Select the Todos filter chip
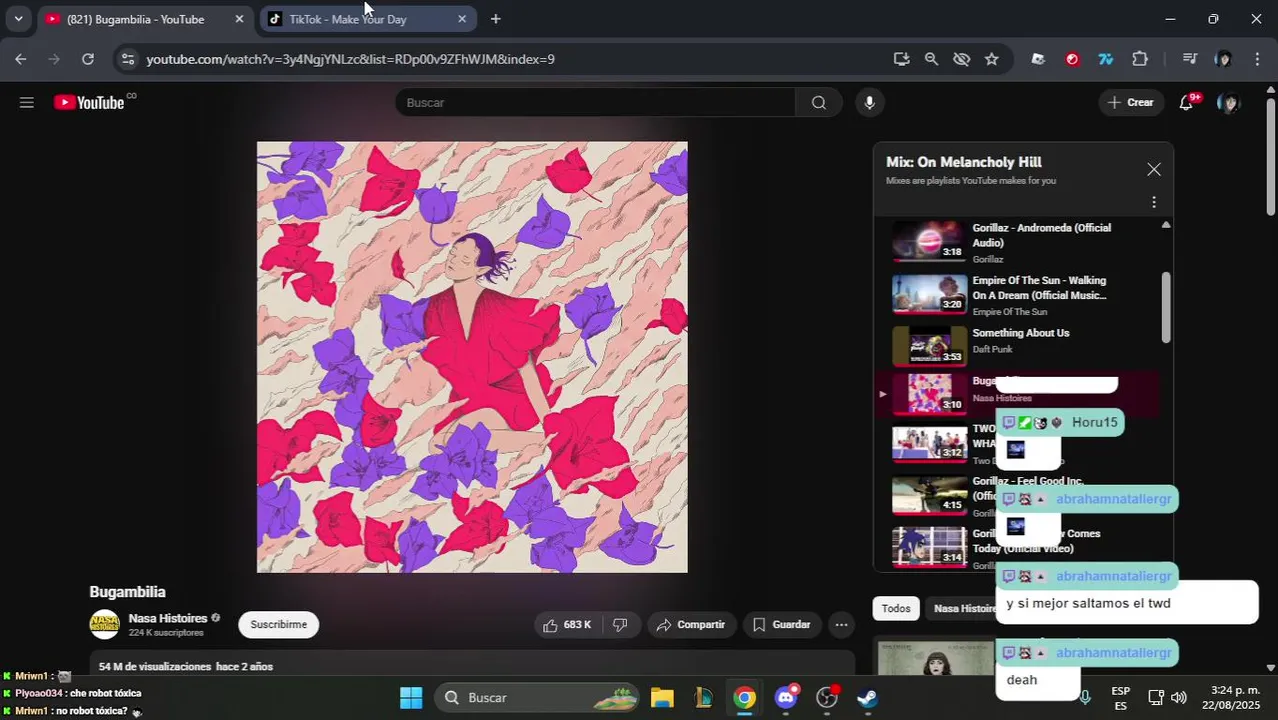 point(896,608)
